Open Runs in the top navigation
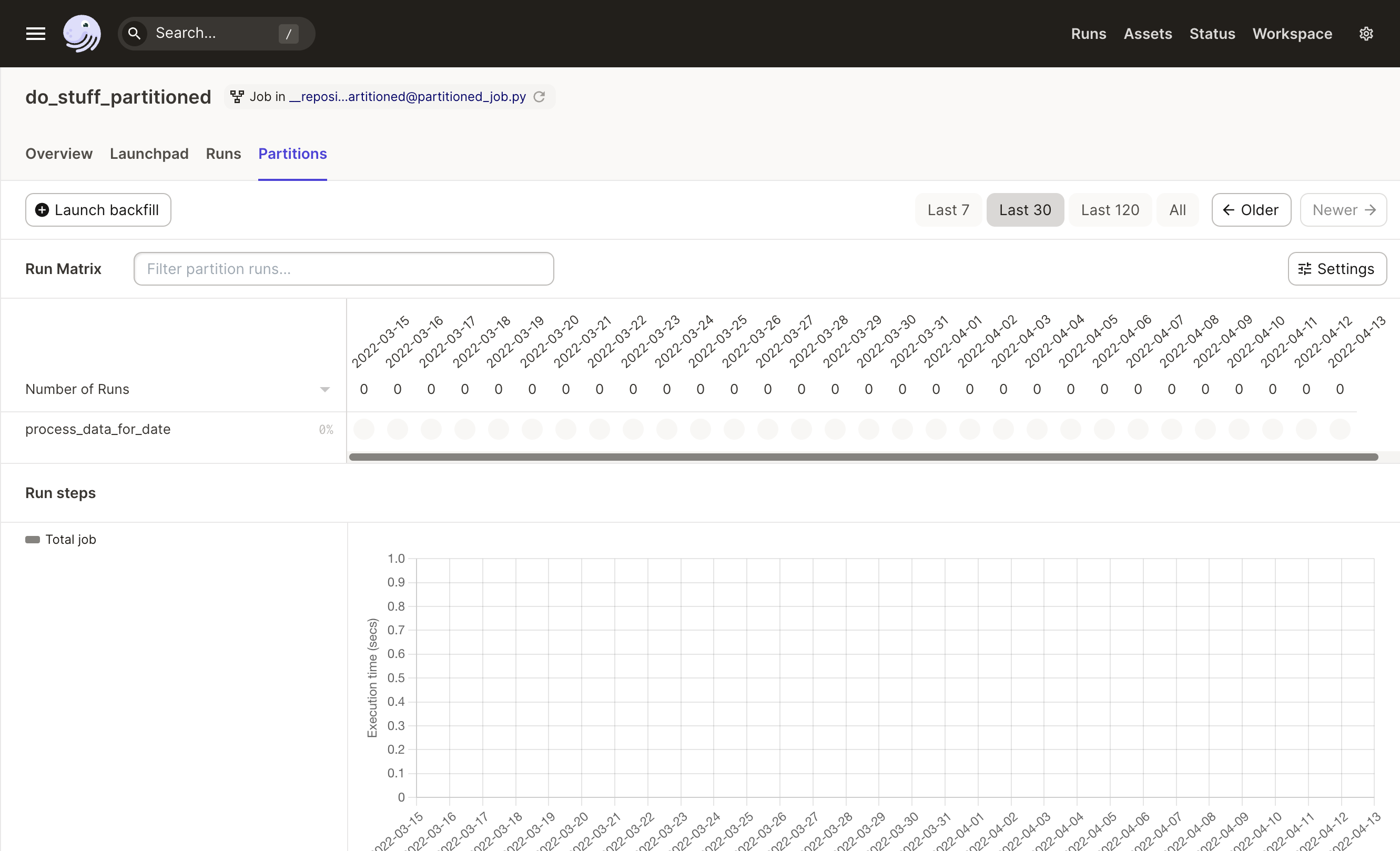Screen dimensions: 1400x851 click(1088, 34)
